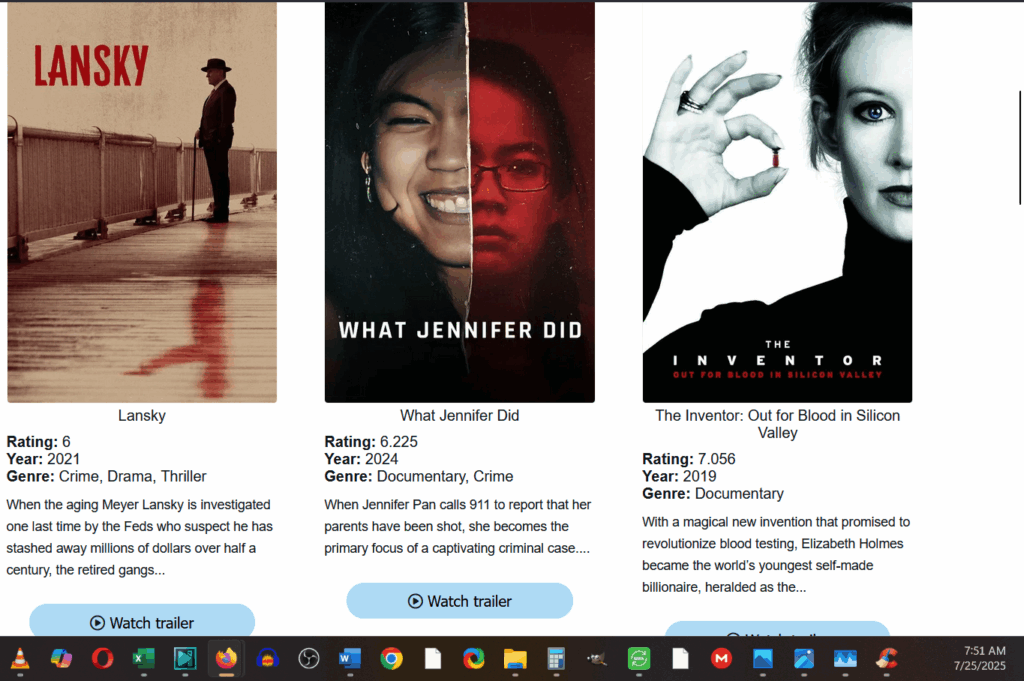Click the play icon in Lansky trailer button
Viewport: 1024px width, 681px height.
(97, 623)
